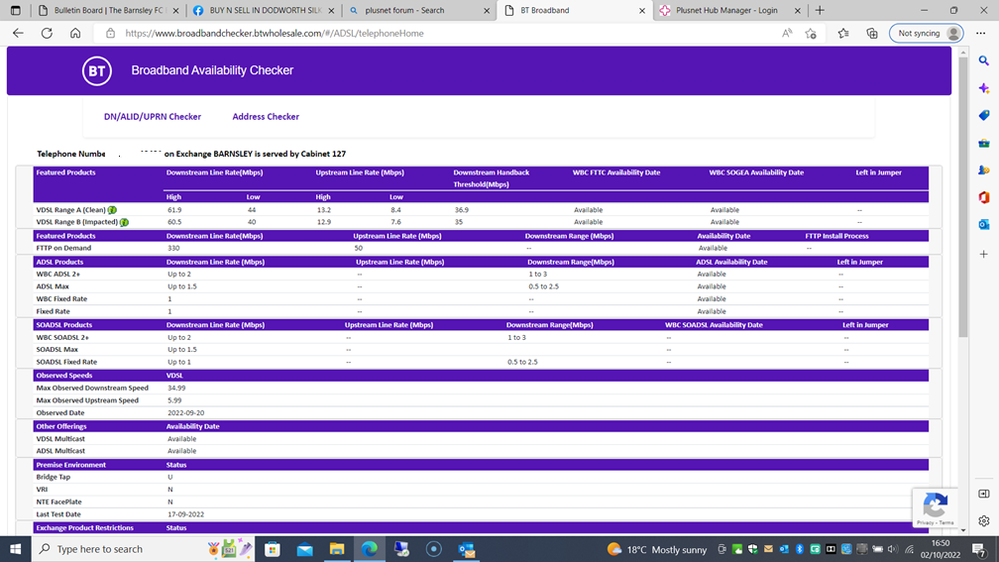Open the Outlook icon in Edge sidebar
Image resolution: width=999 pixels, height=562 pixels.
pos(984,225)
